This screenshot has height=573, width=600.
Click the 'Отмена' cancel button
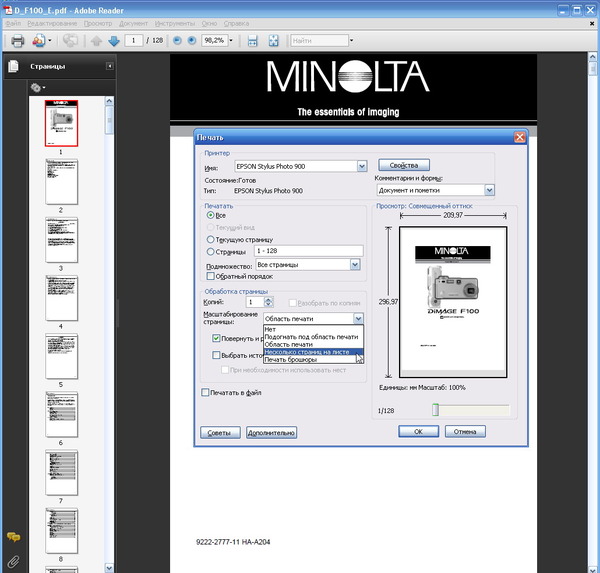coord(465,431)
